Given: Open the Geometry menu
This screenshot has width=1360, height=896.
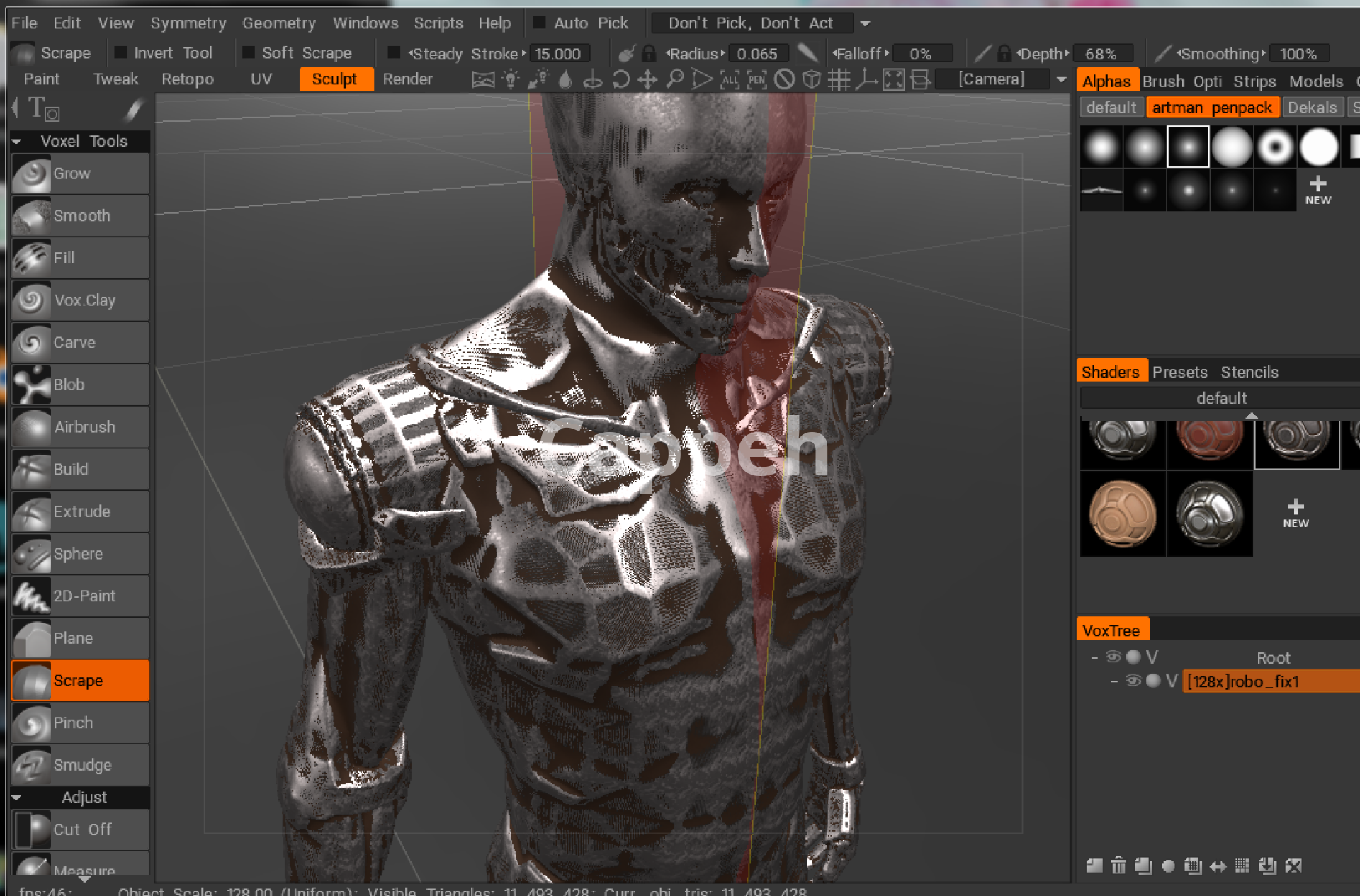Looking at the screenshot, I should (278, 23).
